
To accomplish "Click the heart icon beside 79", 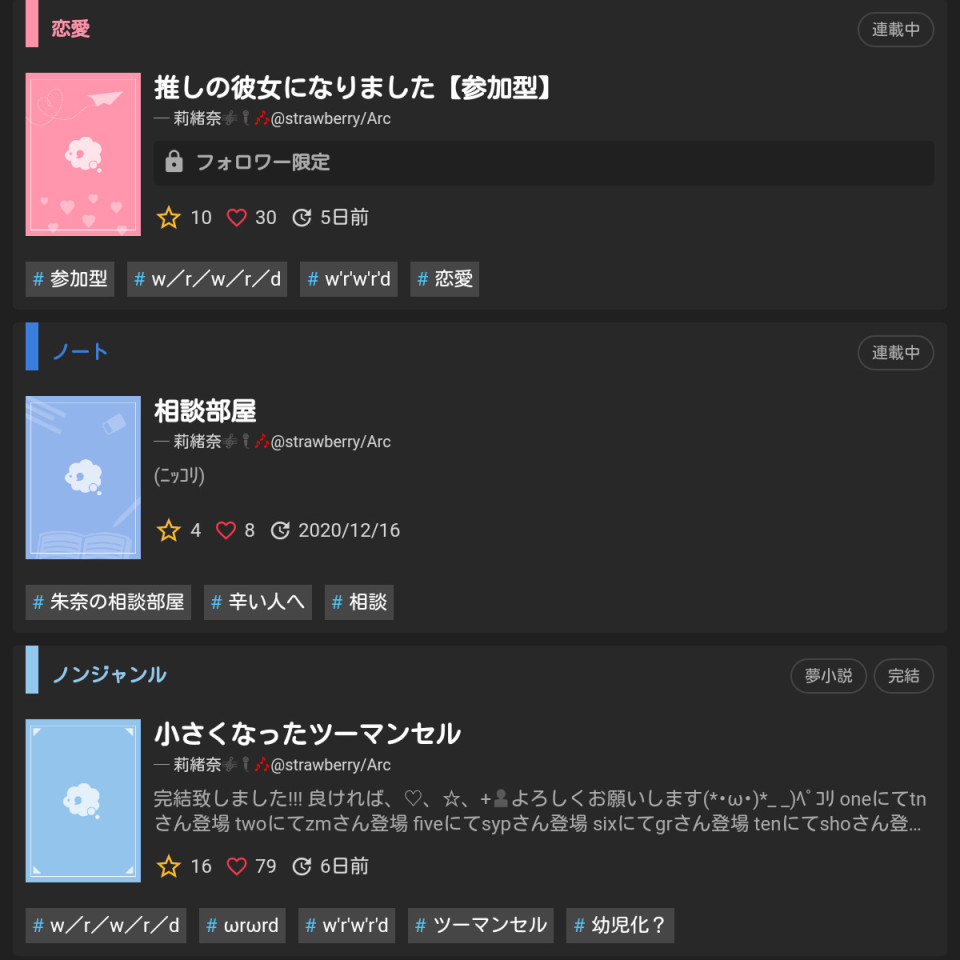I will click(x=236, y=866).
